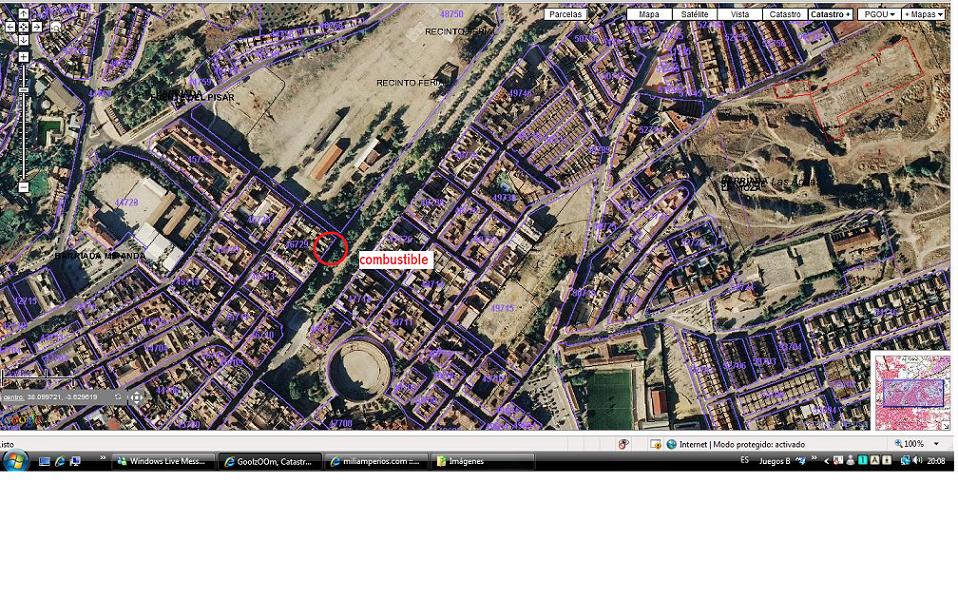
Task: Switch to the Mapa view
Action: click(x=649, y=15)
